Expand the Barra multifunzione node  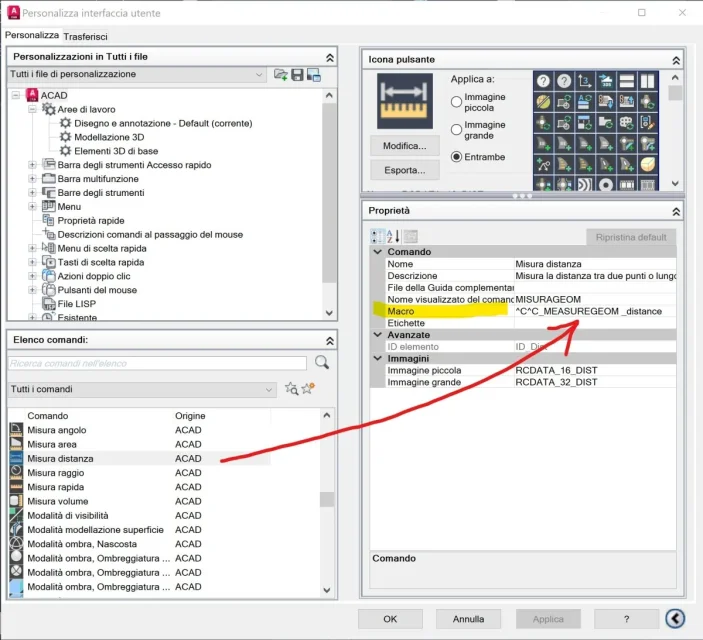pyautogui.click(x=32, y=179)
